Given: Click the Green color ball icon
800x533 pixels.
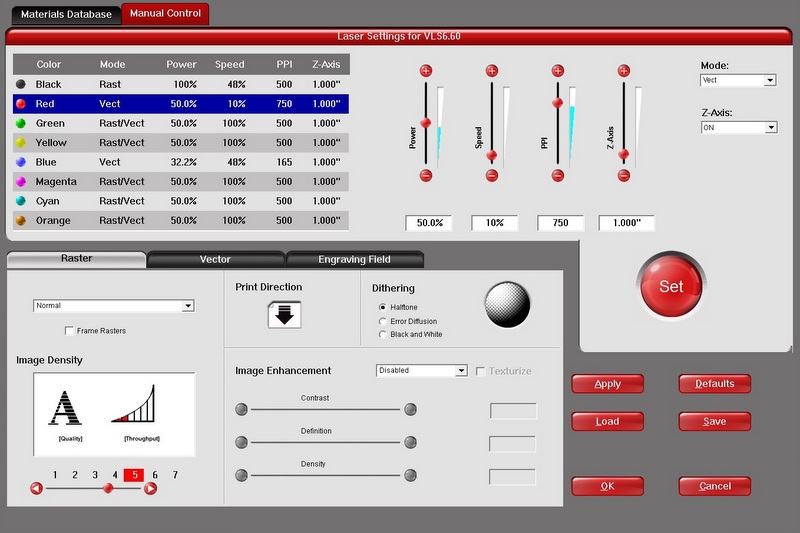Looking at the screenshot, I should [20, 123].
